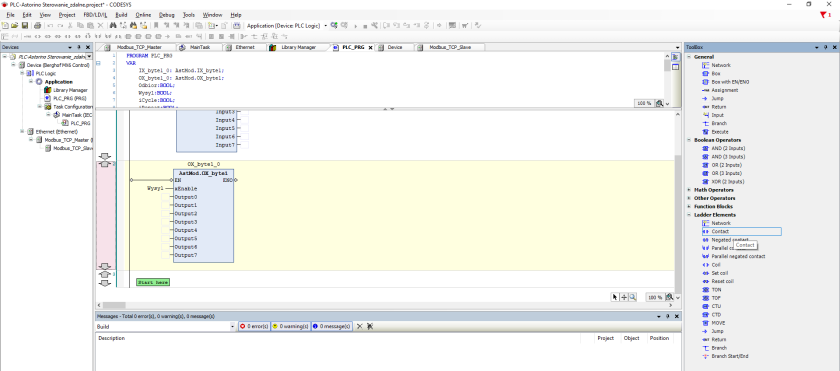This screenshot has width=840, height=371.
Task: Select Execute toolbox element
Action: [719, 132]
